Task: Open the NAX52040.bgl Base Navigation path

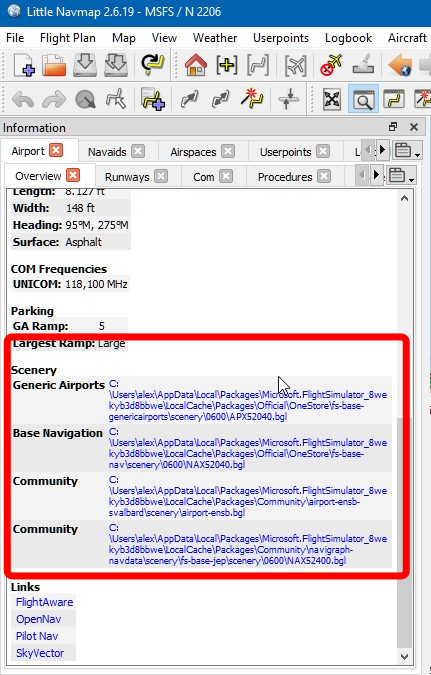Action: point(248,448)
